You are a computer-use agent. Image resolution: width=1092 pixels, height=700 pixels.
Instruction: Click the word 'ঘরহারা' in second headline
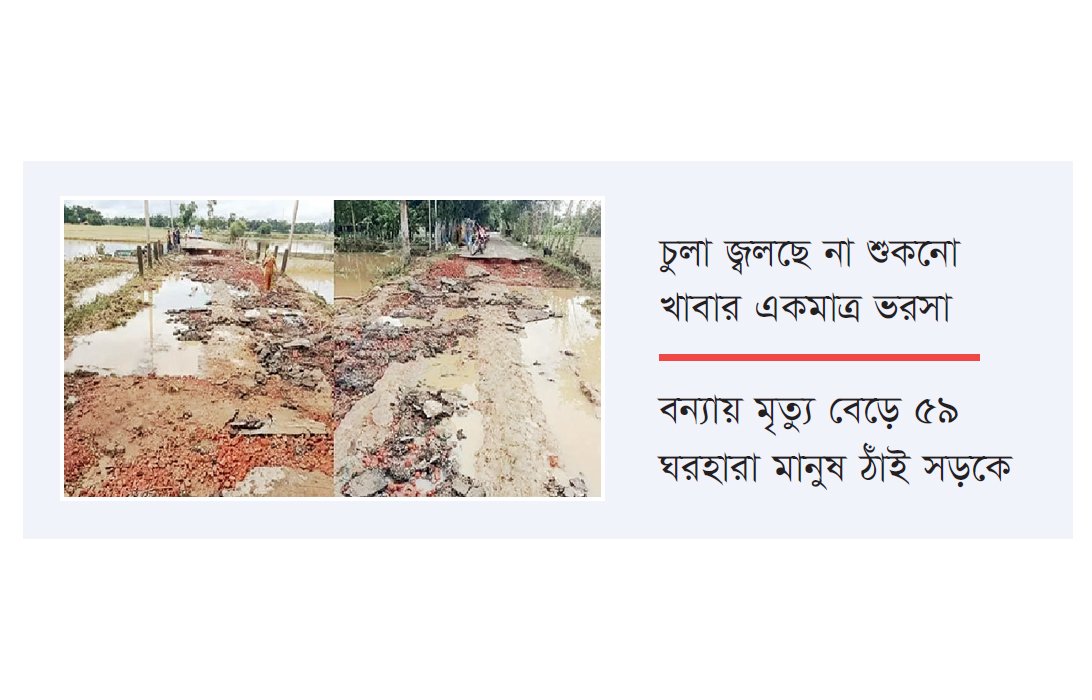(708, 467)
